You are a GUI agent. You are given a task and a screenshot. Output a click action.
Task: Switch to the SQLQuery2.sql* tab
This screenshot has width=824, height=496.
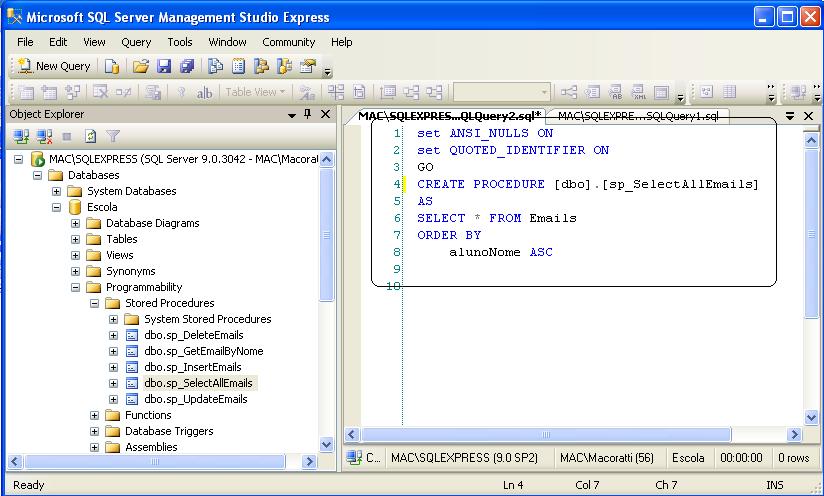[x=449, y=116]
